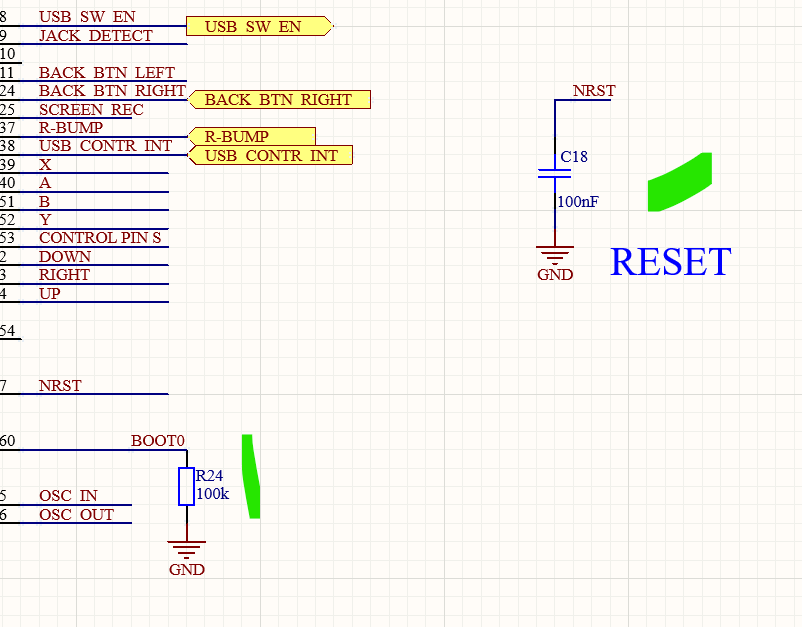Select the BACK_BTN_LEFT net label

107,73
